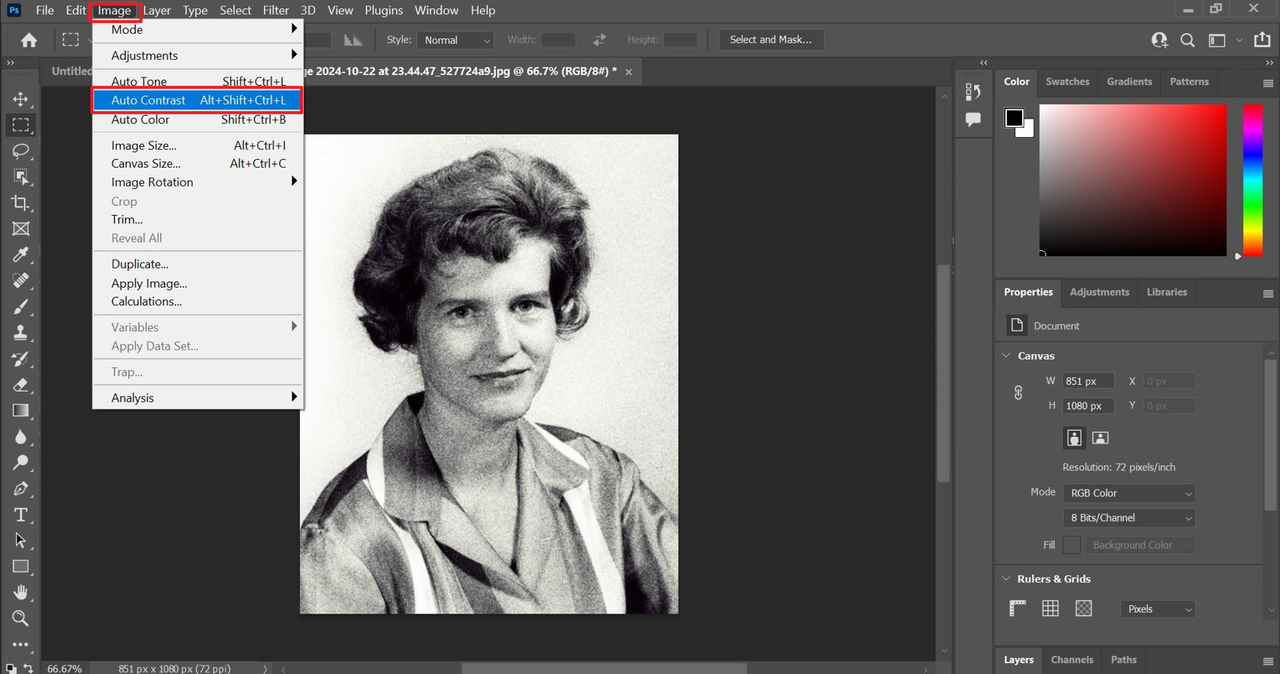Switch to the Gradients tab
The width and height of the screenshot is (1280, 674).
click(1129, 82)
